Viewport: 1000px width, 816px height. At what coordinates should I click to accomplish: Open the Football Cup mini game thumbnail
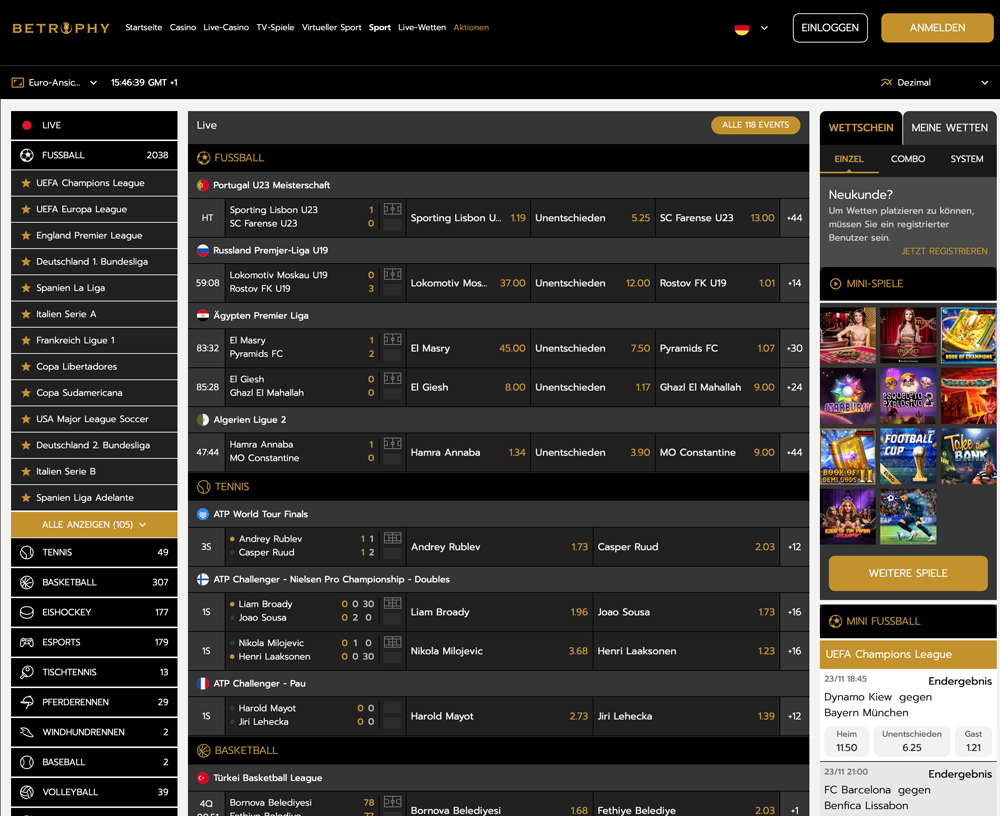pos(908,456)
